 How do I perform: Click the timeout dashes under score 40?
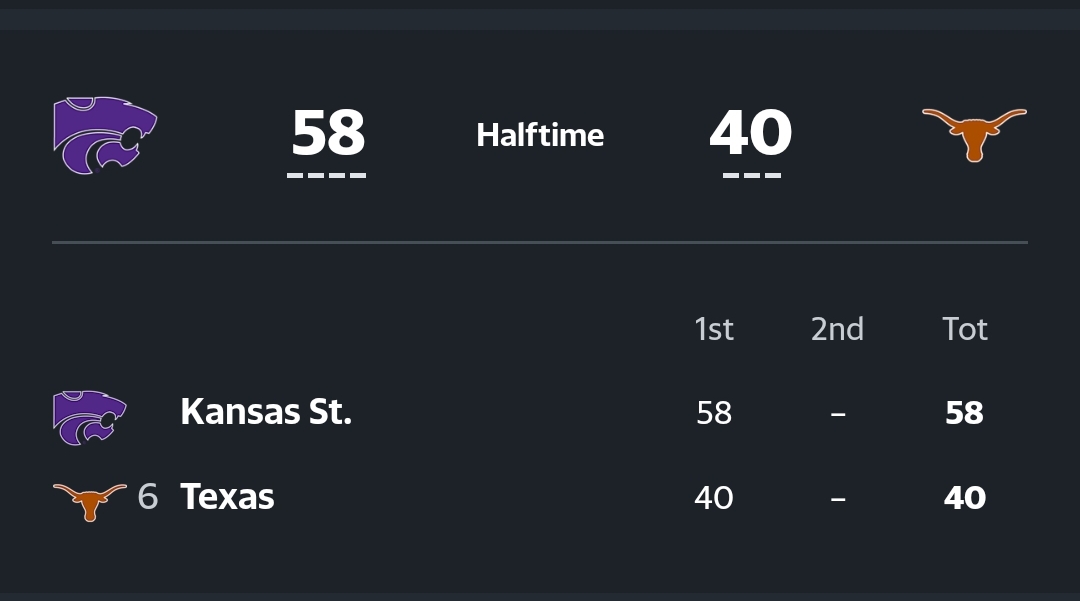coord(751,176)
